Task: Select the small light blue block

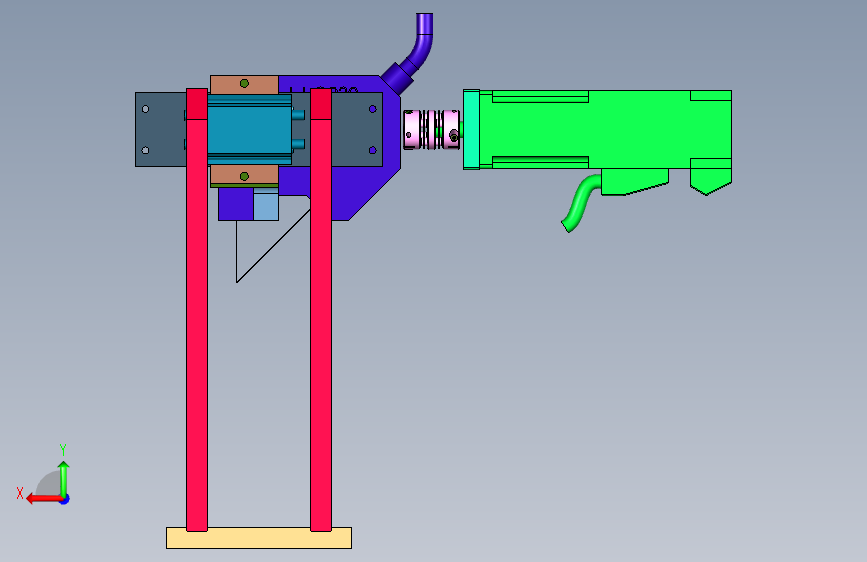Action: pyautogui.click(x=266, y=205)
